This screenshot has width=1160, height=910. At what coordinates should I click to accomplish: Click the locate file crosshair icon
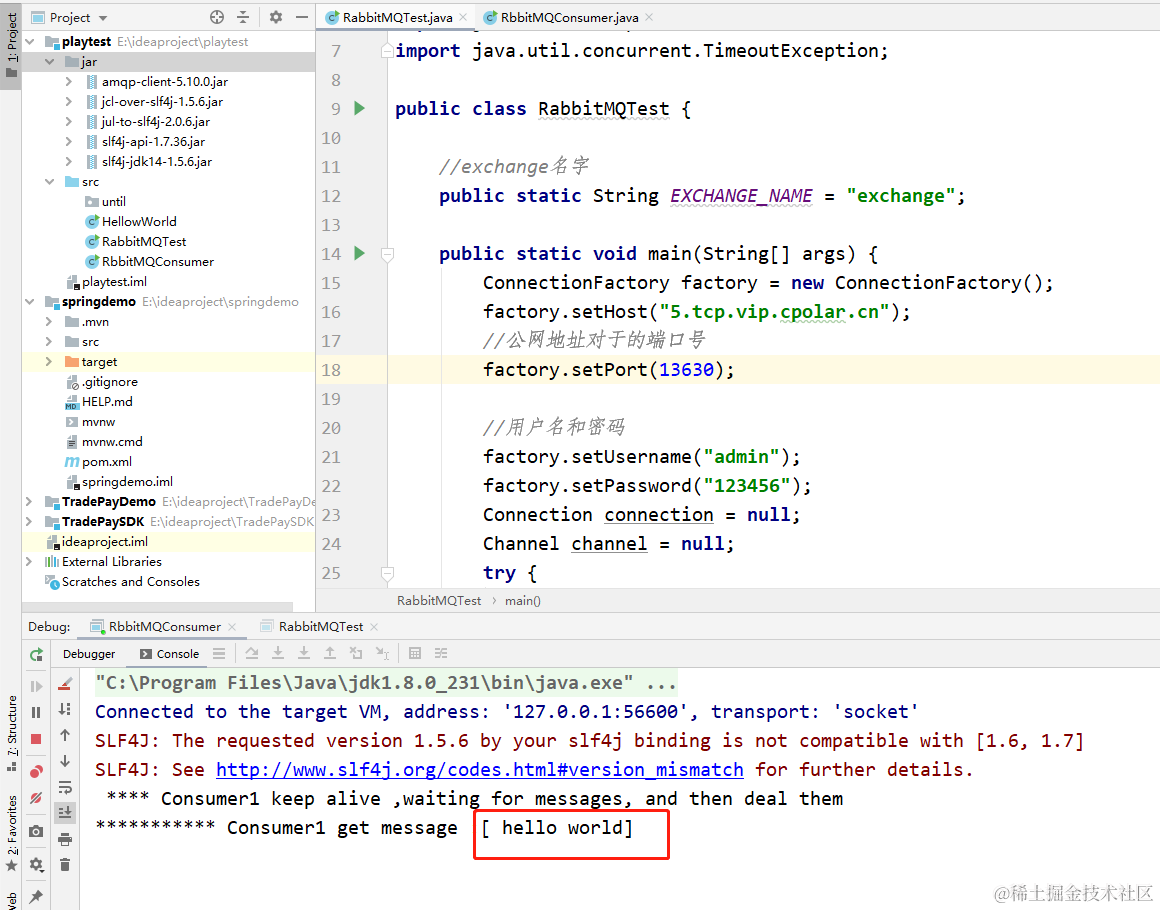[x=217, y=17]
